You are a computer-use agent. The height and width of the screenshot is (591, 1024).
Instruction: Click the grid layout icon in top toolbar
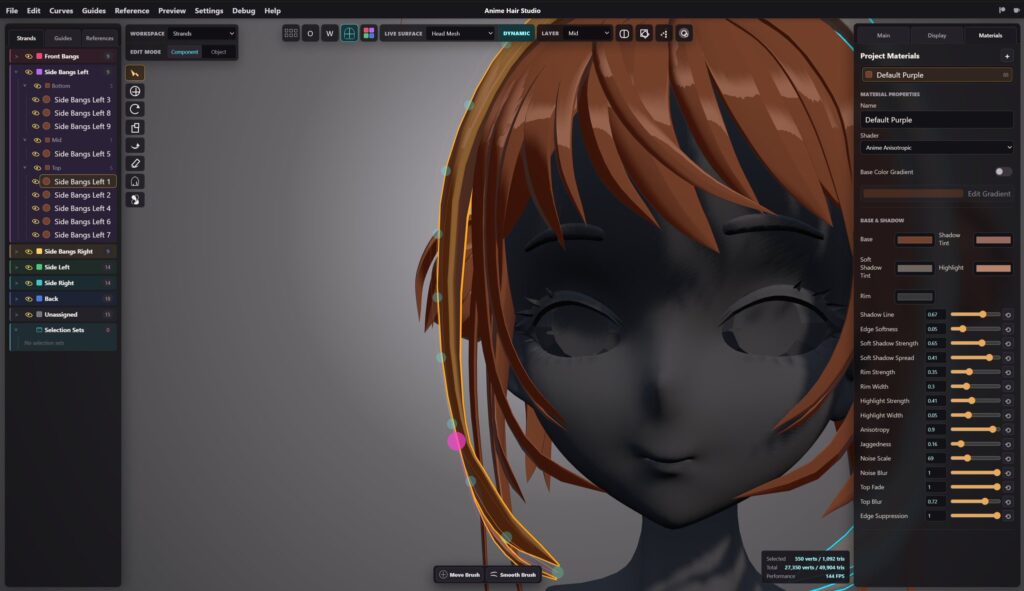click(x=291, y=33)
